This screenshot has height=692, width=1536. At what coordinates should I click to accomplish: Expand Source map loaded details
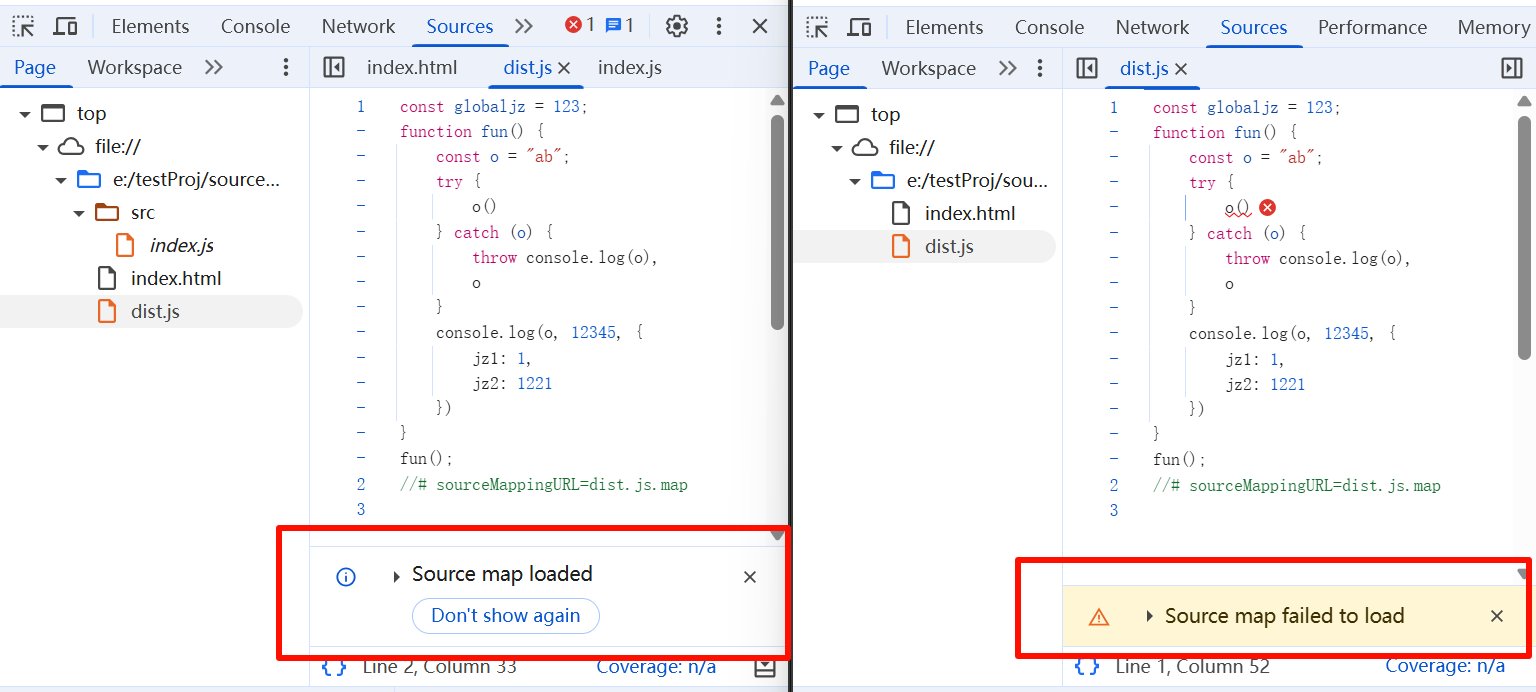pyautogui.click(x=396, y=577)
